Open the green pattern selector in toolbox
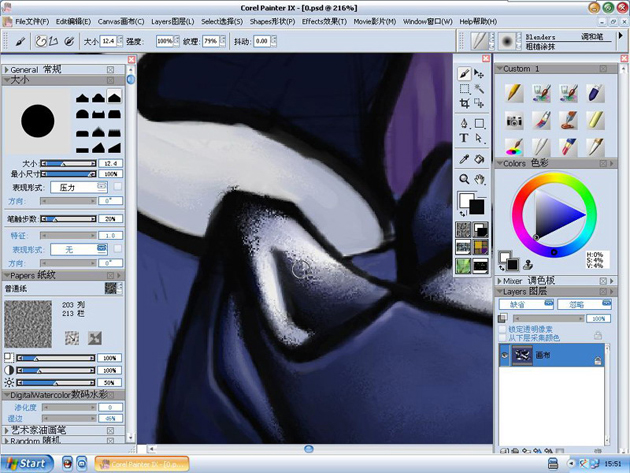Screen dimensions: 630x473 pos(463,266)
